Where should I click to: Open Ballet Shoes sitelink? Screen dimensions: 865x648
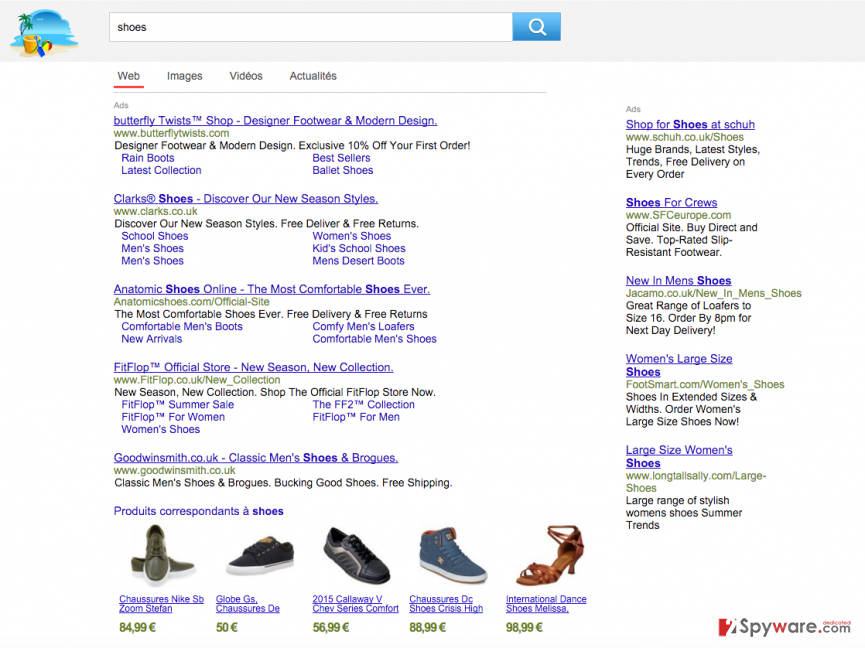[343, 170]
